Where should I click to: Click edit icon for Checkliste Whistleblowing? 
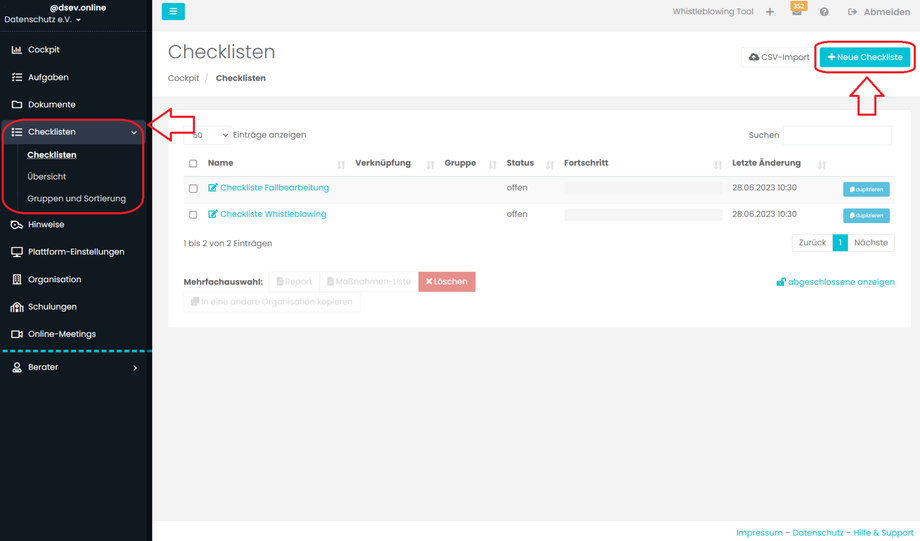(x=213, y=214)
